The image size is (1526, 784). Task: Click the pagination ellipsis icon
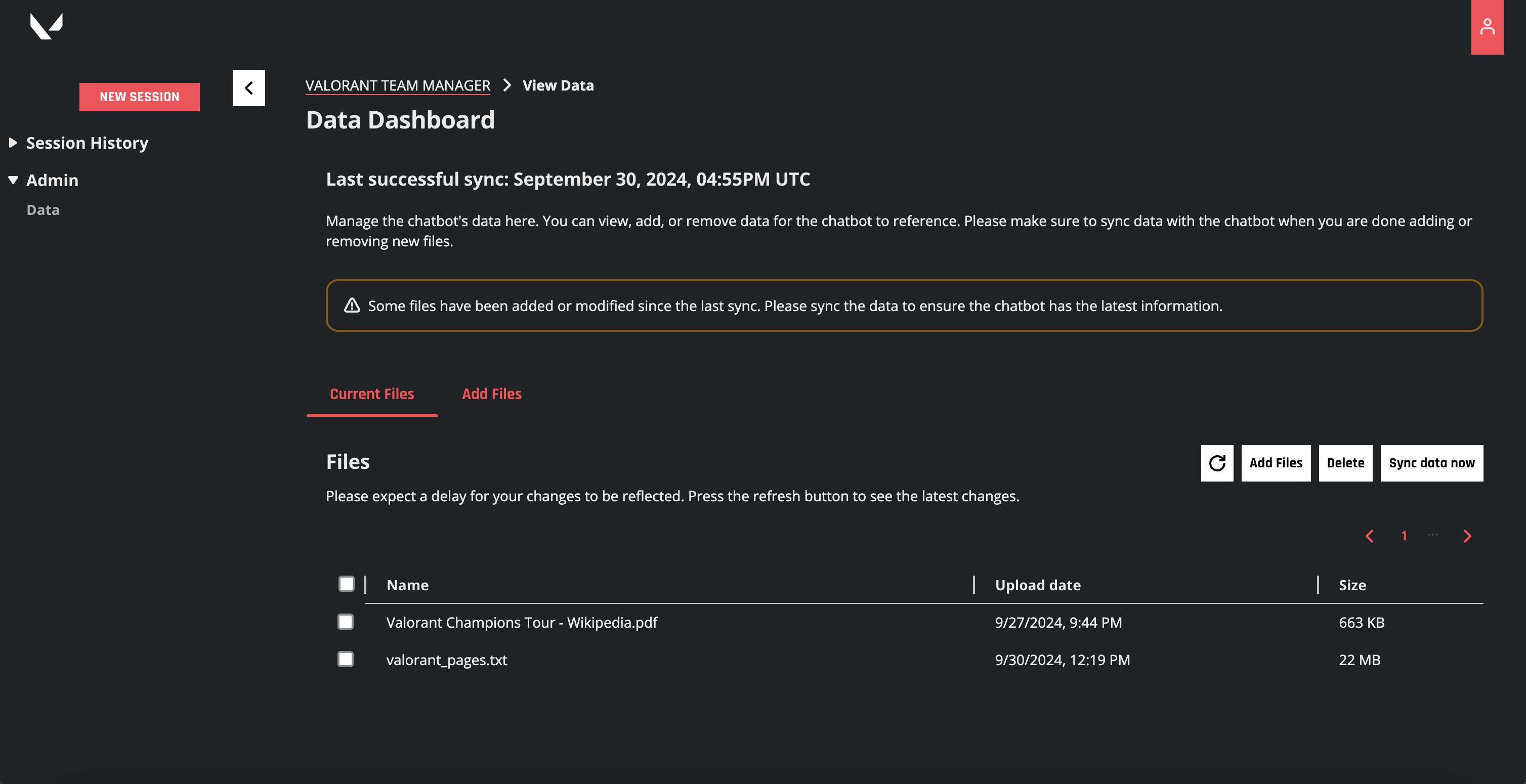(1433, 535)
